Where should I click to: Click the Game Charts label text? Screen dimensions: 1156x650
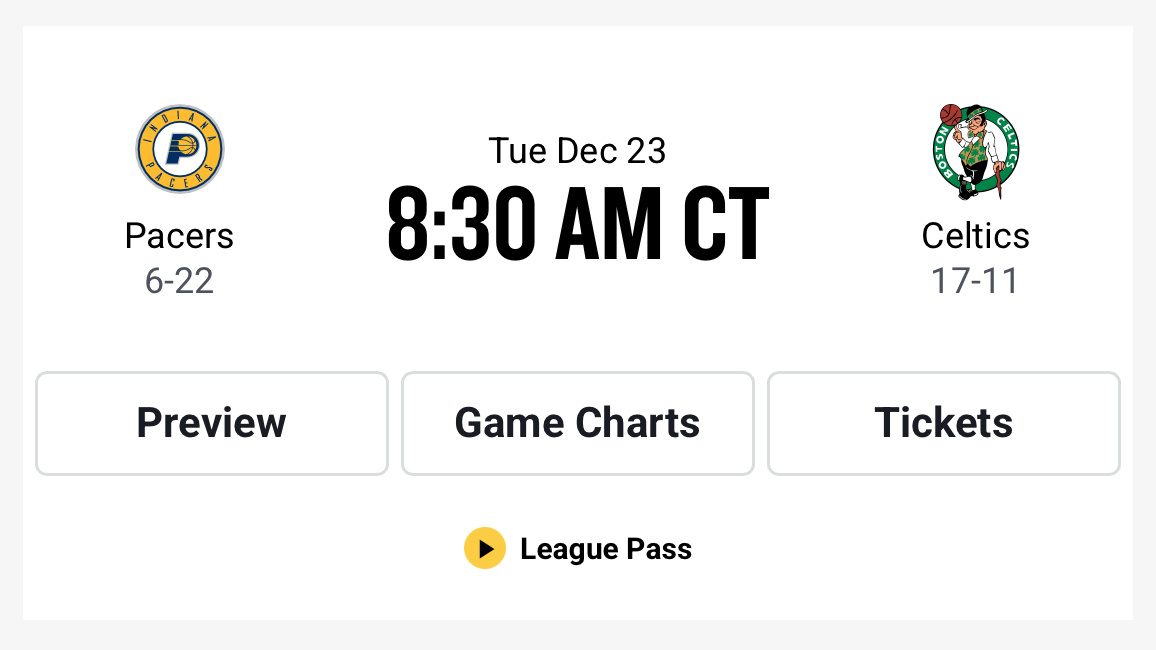(x=577, y=423)
